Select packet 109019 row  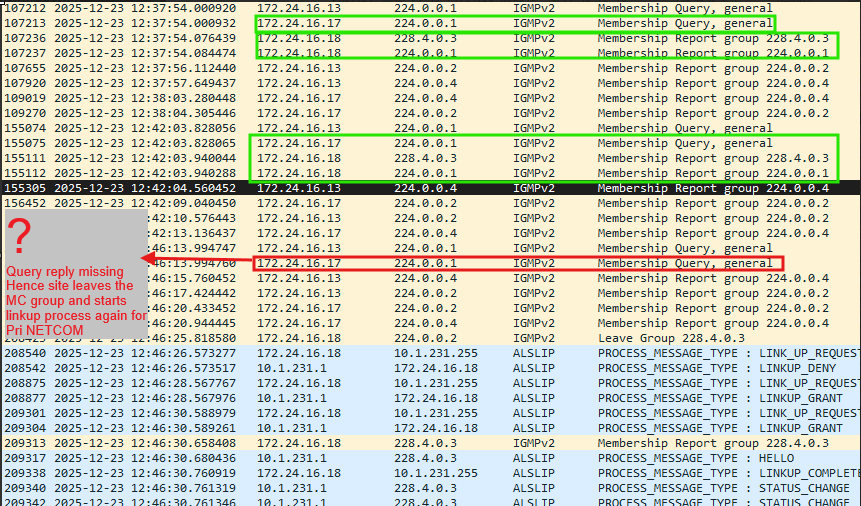[430, 98]
